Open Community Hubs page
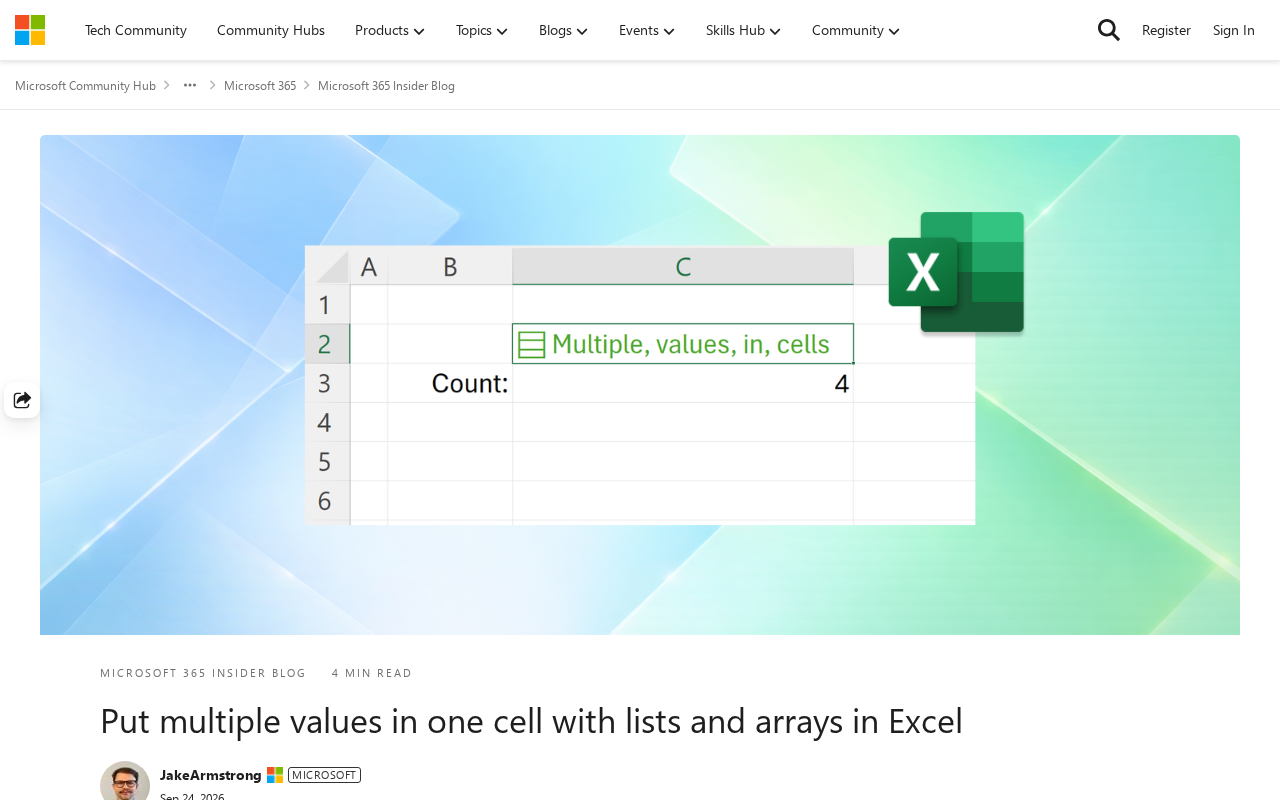The height and width of the screenshot is (800, 1280). coord(271,30)
